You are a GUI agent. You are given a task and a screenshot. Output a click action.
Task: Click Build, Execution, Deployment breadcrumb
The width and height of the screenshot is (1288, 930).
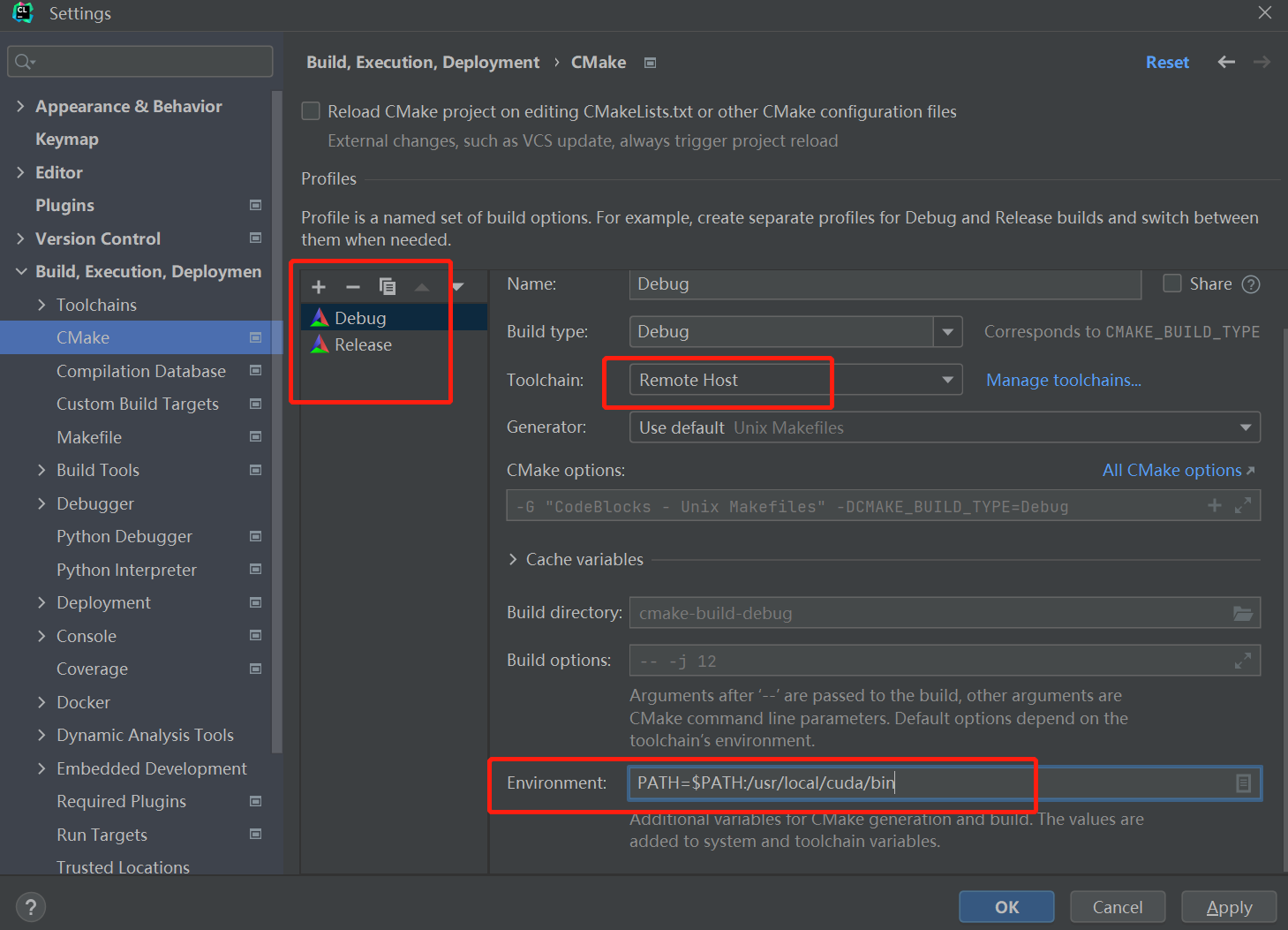click(x=423, y=62)
